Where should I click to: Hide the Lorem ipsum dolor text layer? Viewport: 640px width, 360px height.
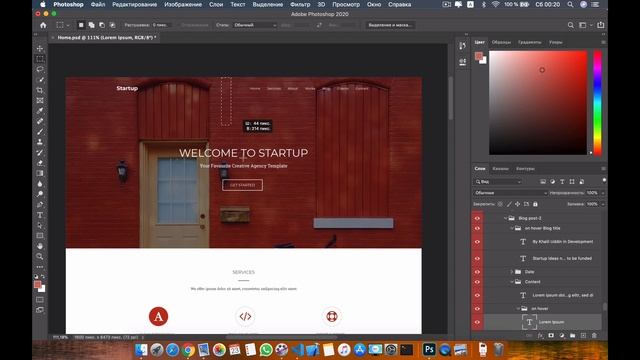coord(477,295)
